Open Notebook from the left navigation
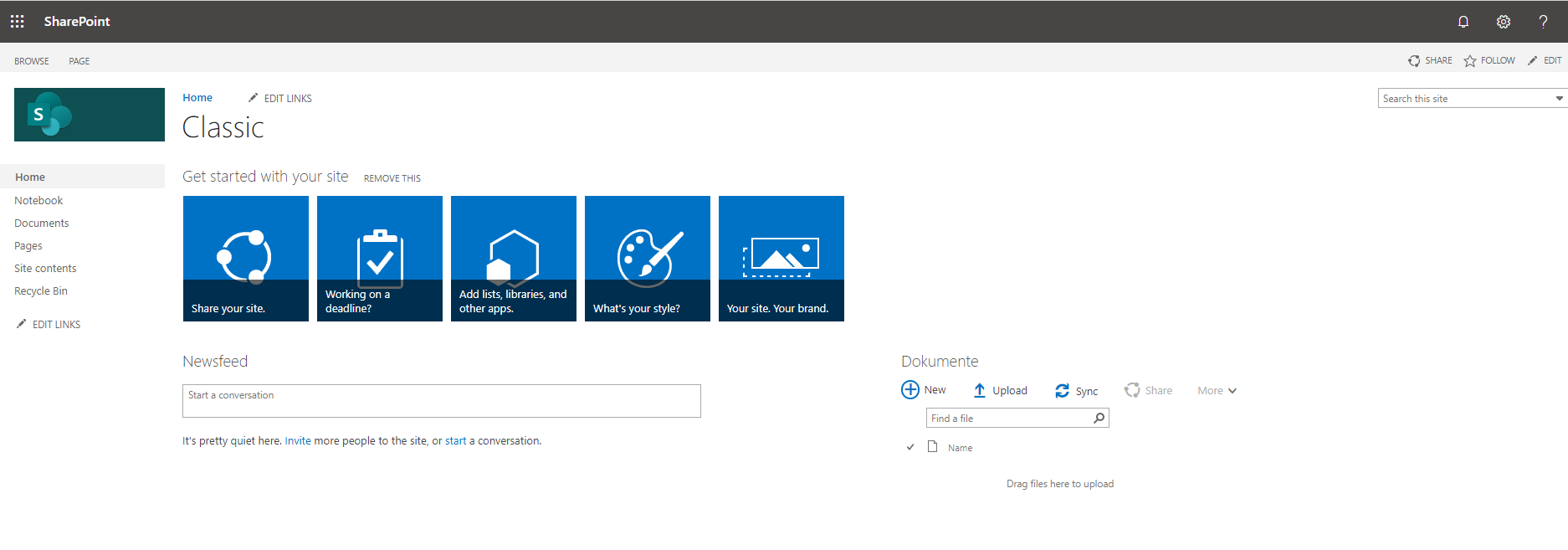1568x550 pixels. [x=38, y=201]
